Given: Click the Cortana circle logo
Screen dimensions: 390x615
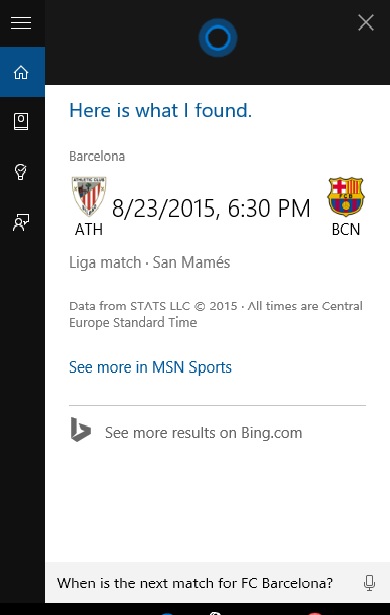Looking at the screenshot, I should tap(218, 38).
